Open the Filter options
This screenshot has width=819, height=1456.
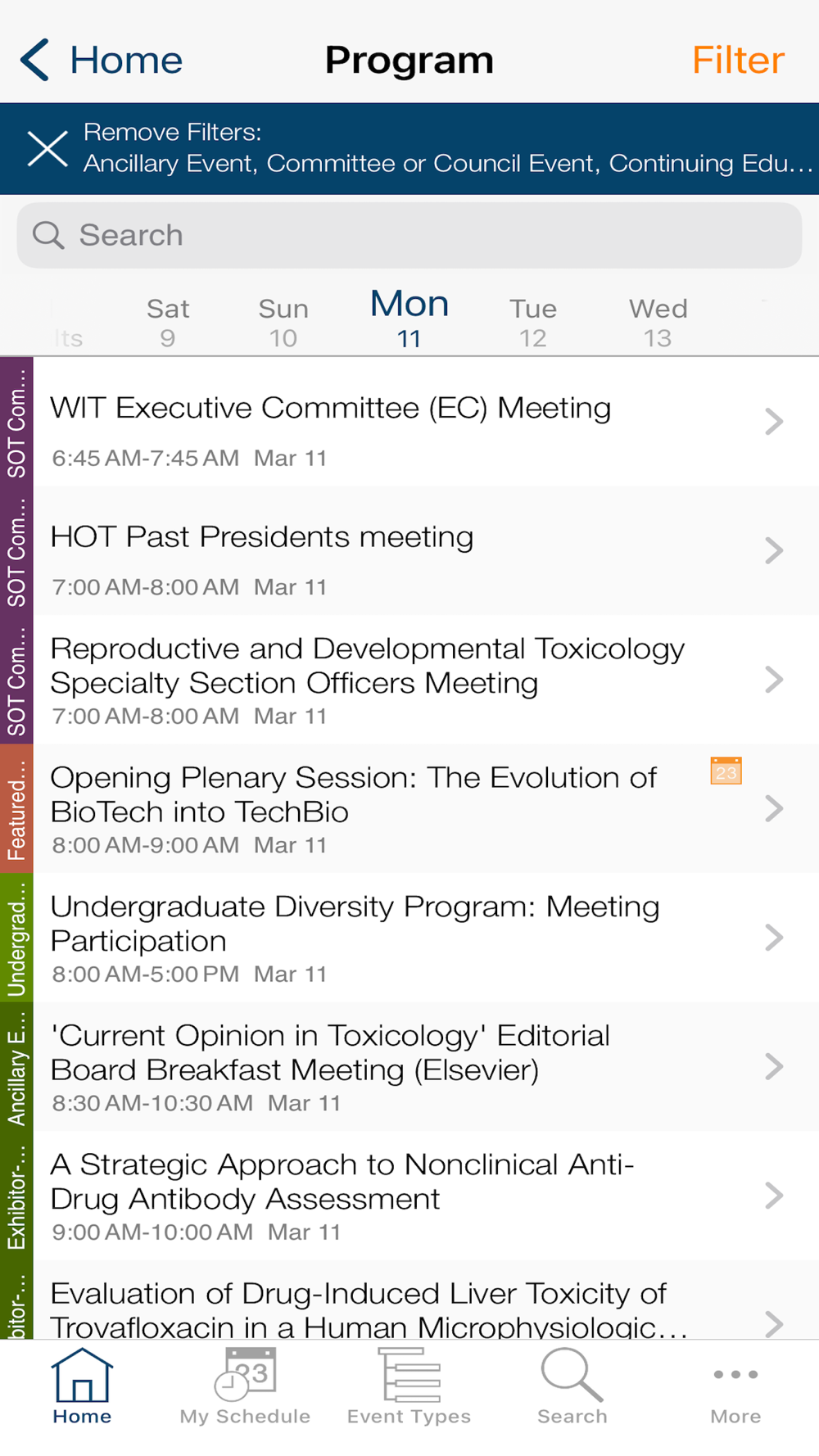click(738, 60)
